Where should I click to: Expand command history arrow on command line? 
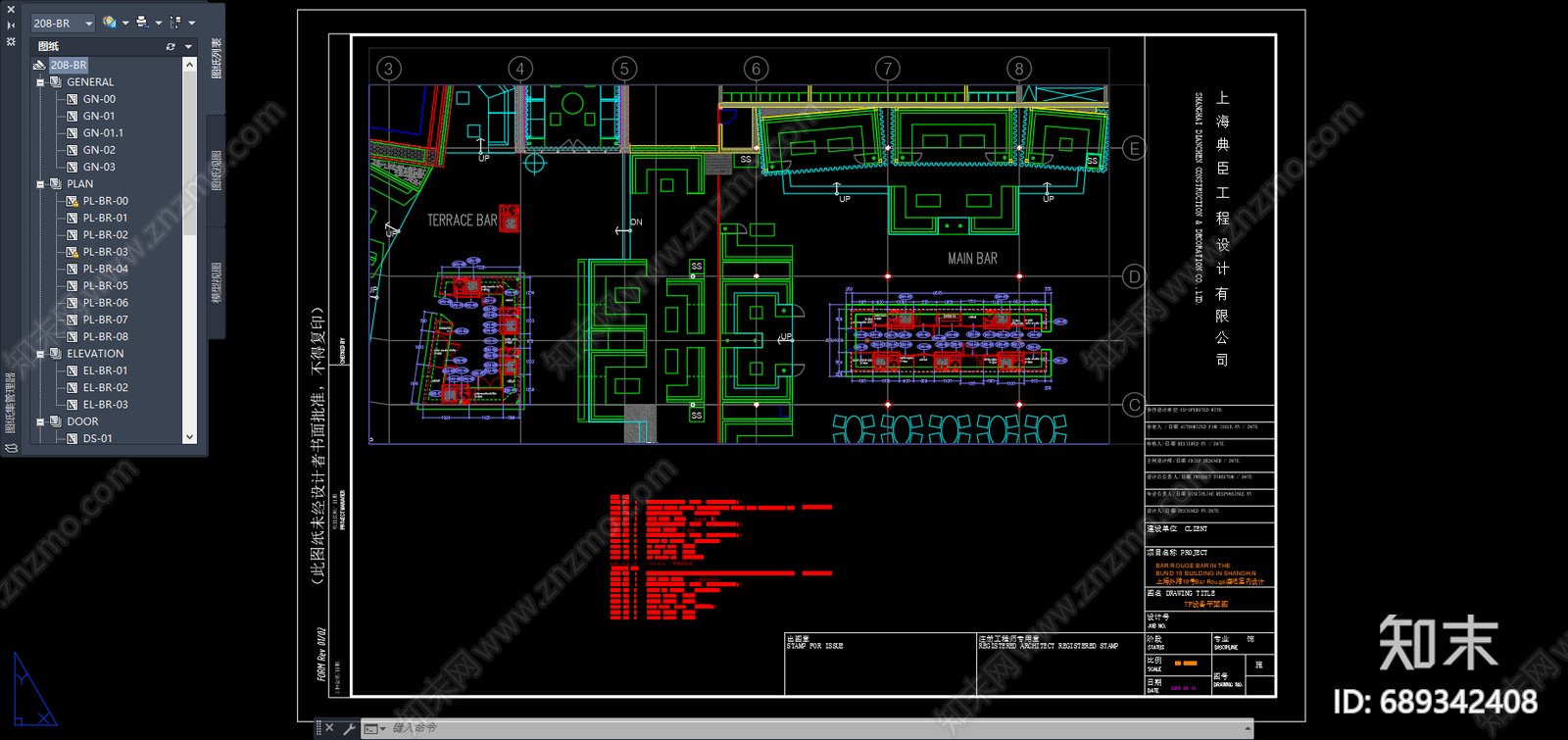(x=1248, y=728)
